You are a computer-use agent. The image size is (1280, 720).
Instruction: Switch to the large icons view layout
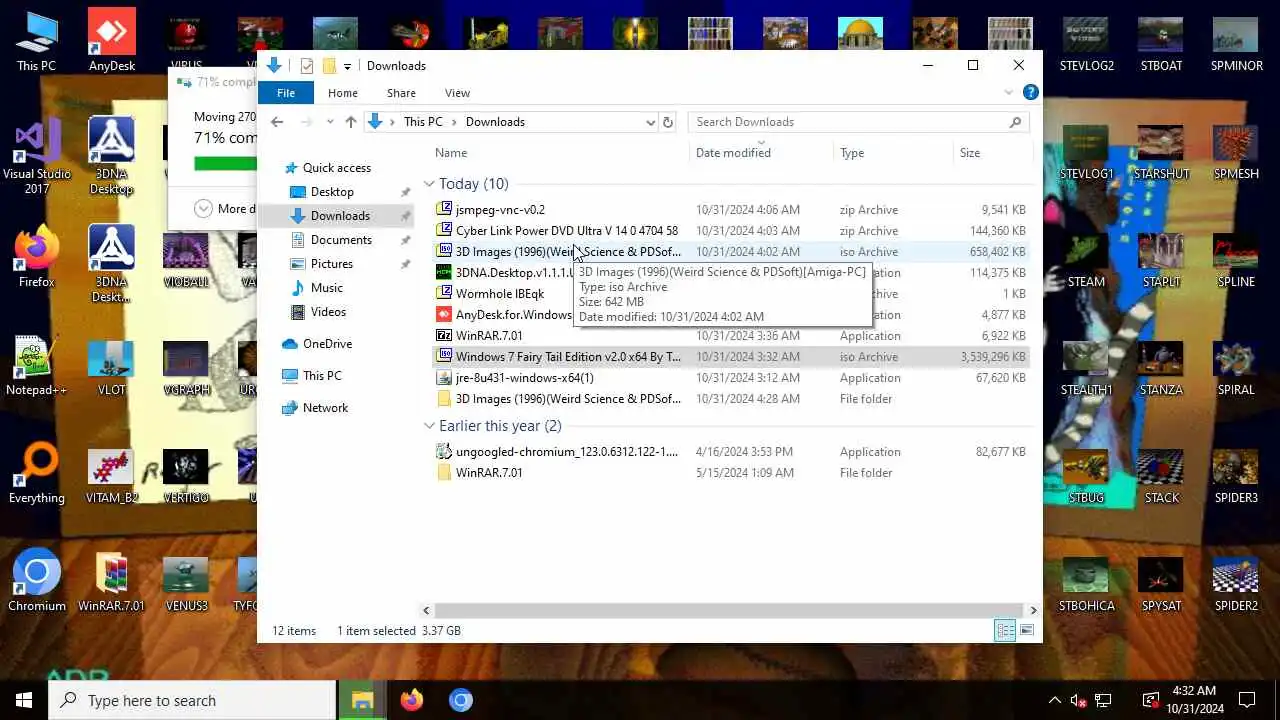coord(1026,630)
